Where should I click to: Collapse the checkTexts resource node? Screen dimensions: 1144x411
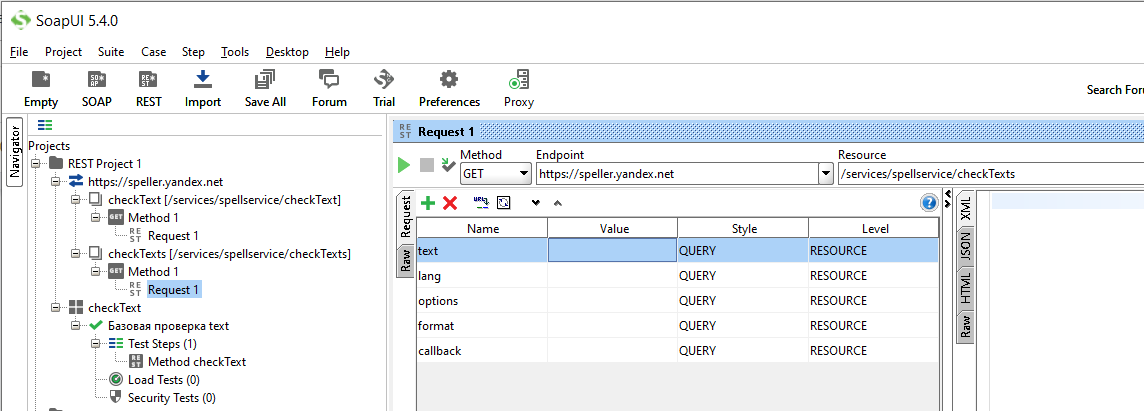point(74,253)
